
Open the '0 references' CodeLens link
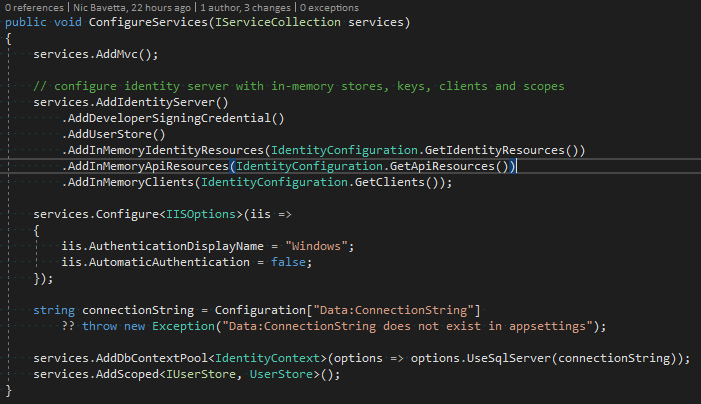point(34,8)
